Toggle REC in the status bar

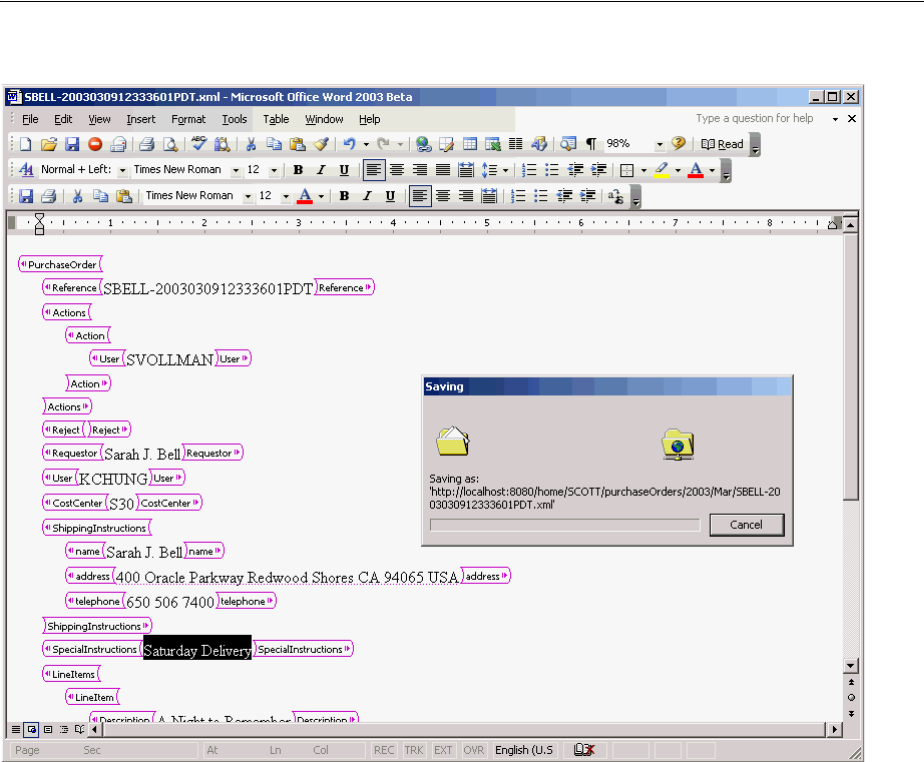pos(384,750)
